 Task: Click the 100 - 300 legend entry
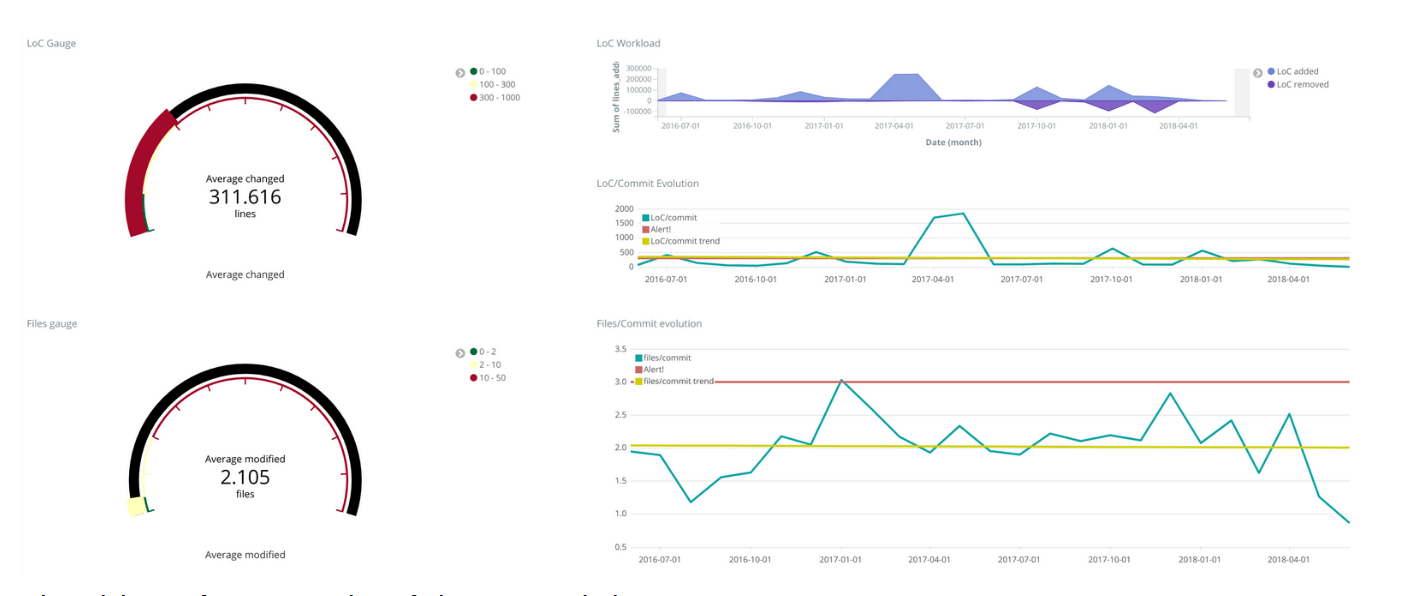(492, 85)
